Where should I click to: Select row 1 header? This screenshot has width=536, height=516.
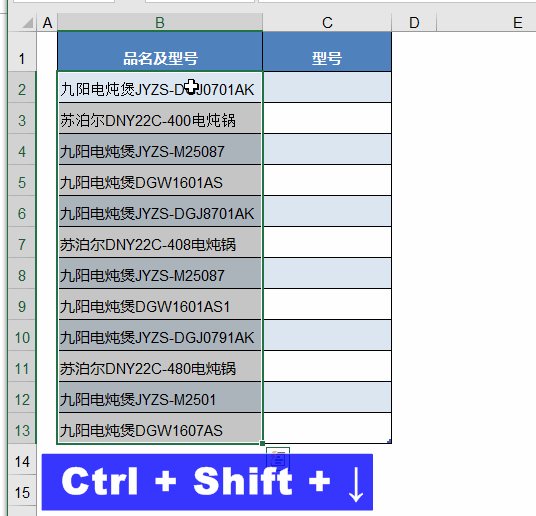pos(22,51)
